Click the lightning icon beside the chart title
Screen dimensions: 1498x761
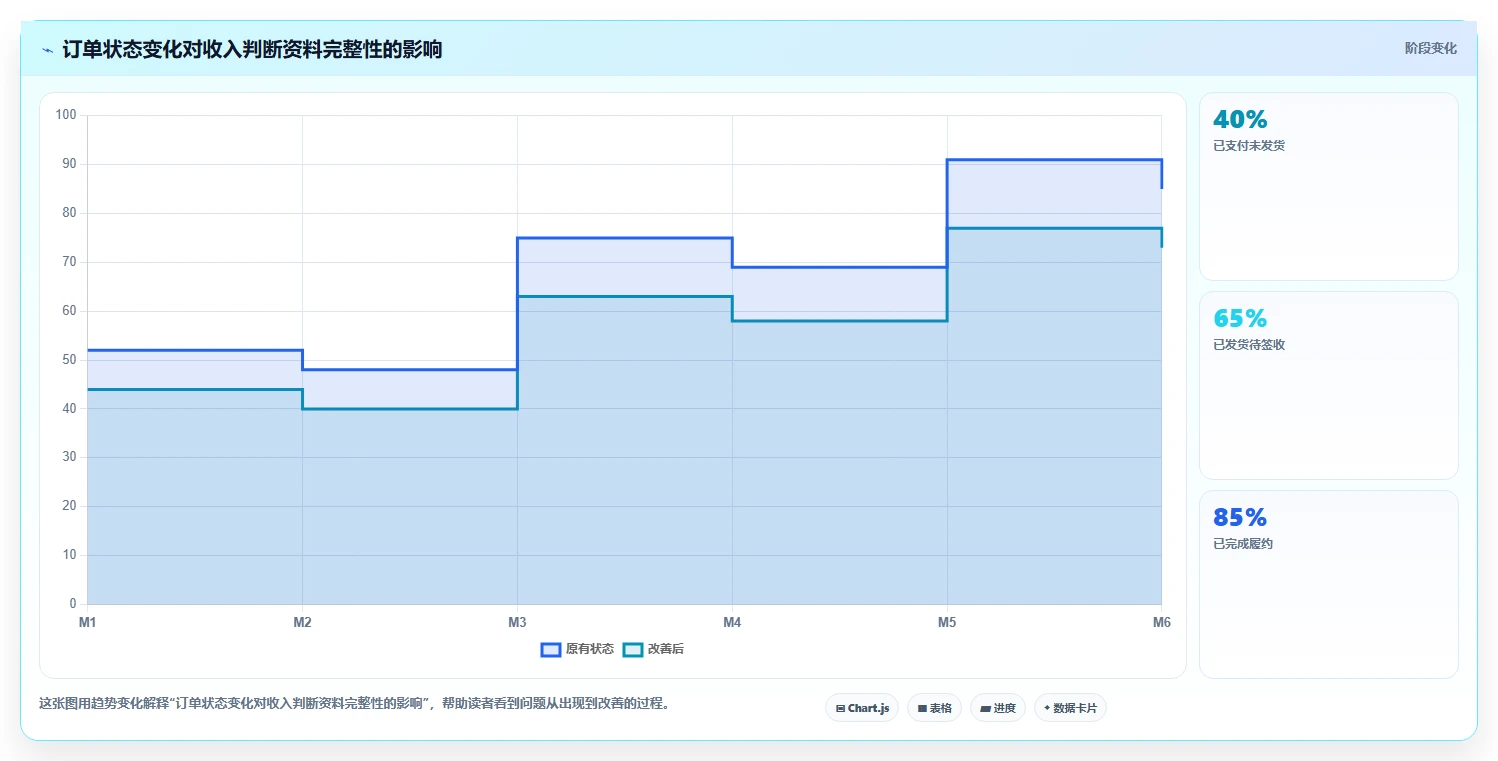48,50
